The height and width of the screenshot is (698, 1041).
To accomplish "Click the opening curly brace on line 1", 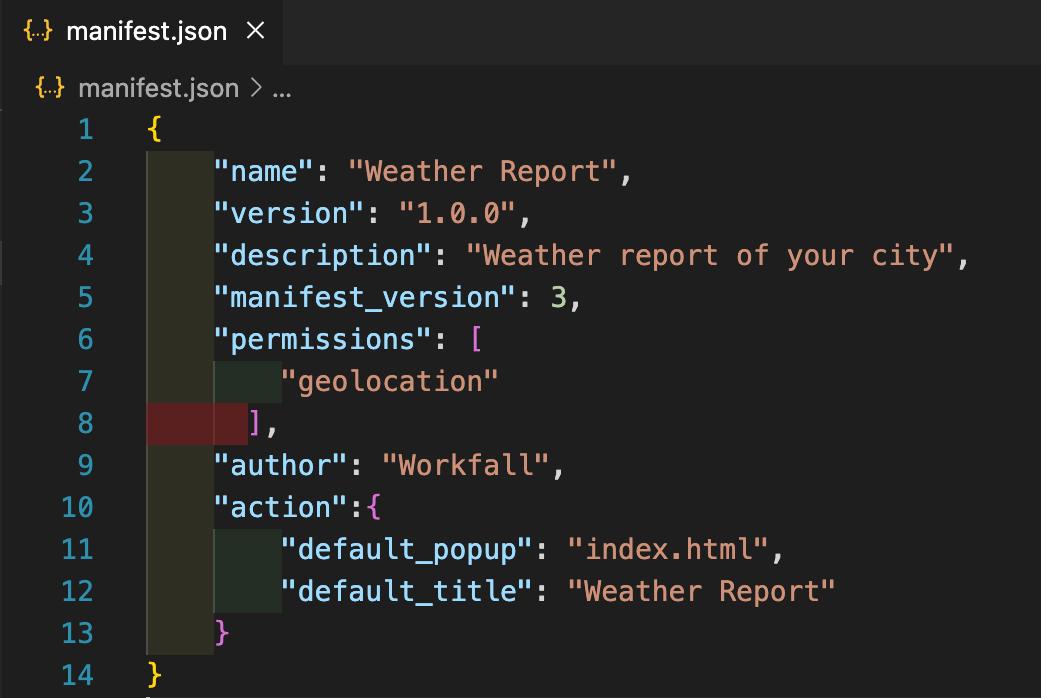I will [155, 129].
